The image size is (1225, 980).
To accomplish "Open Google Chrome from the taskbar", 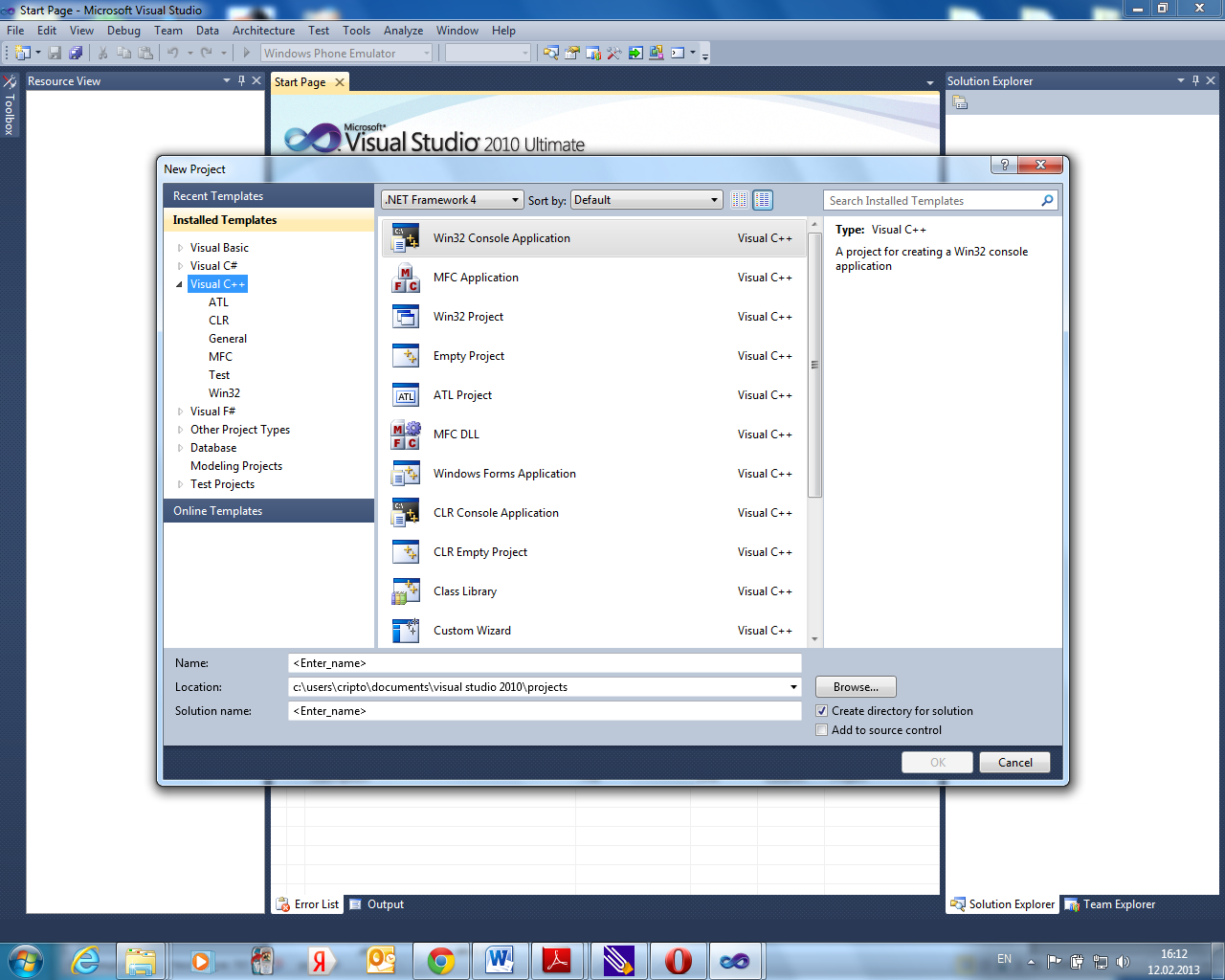I will pos(441,960).
